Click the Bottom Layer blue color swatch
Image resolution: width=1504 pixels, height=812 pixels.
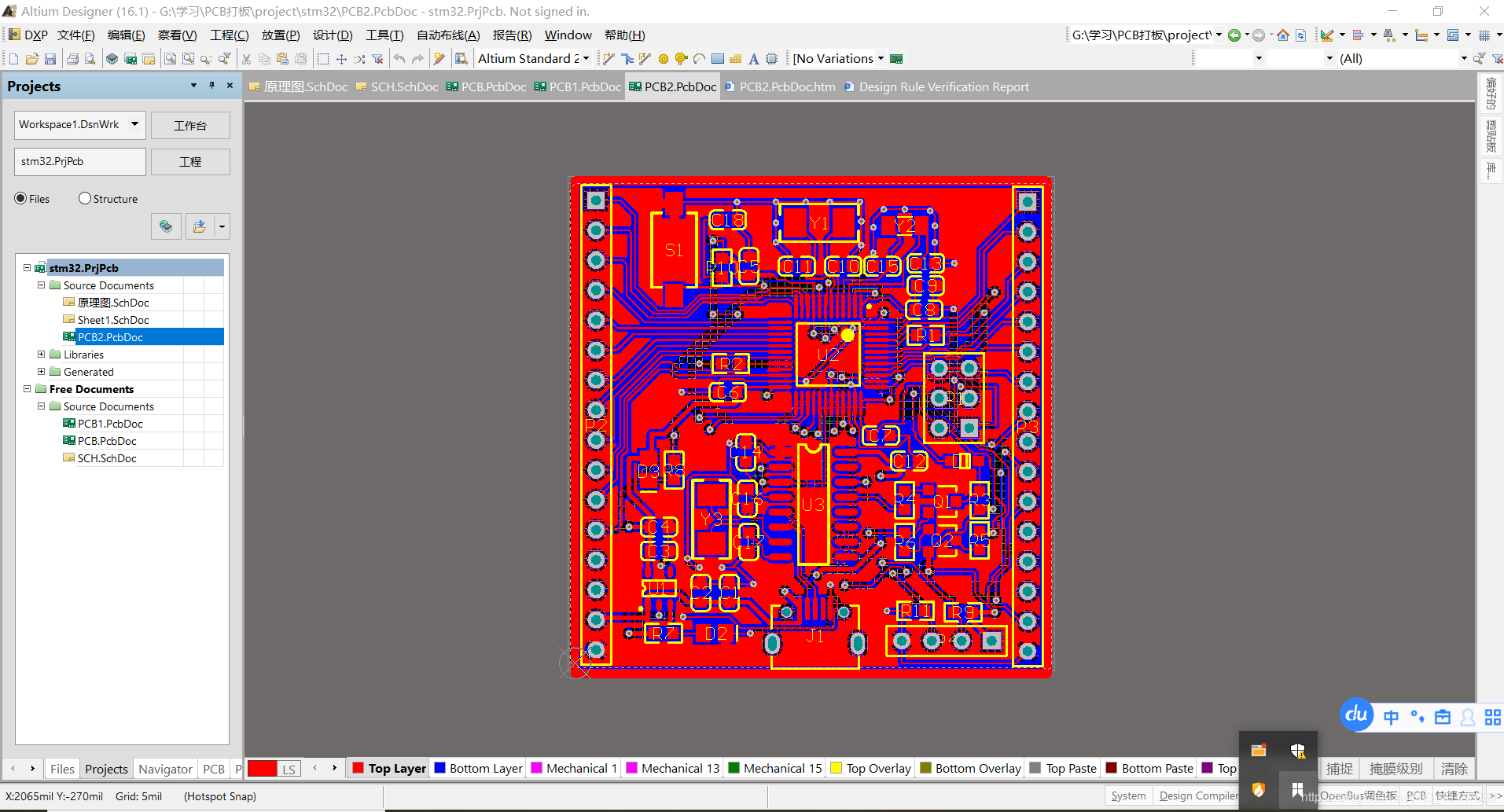(439, 769)
